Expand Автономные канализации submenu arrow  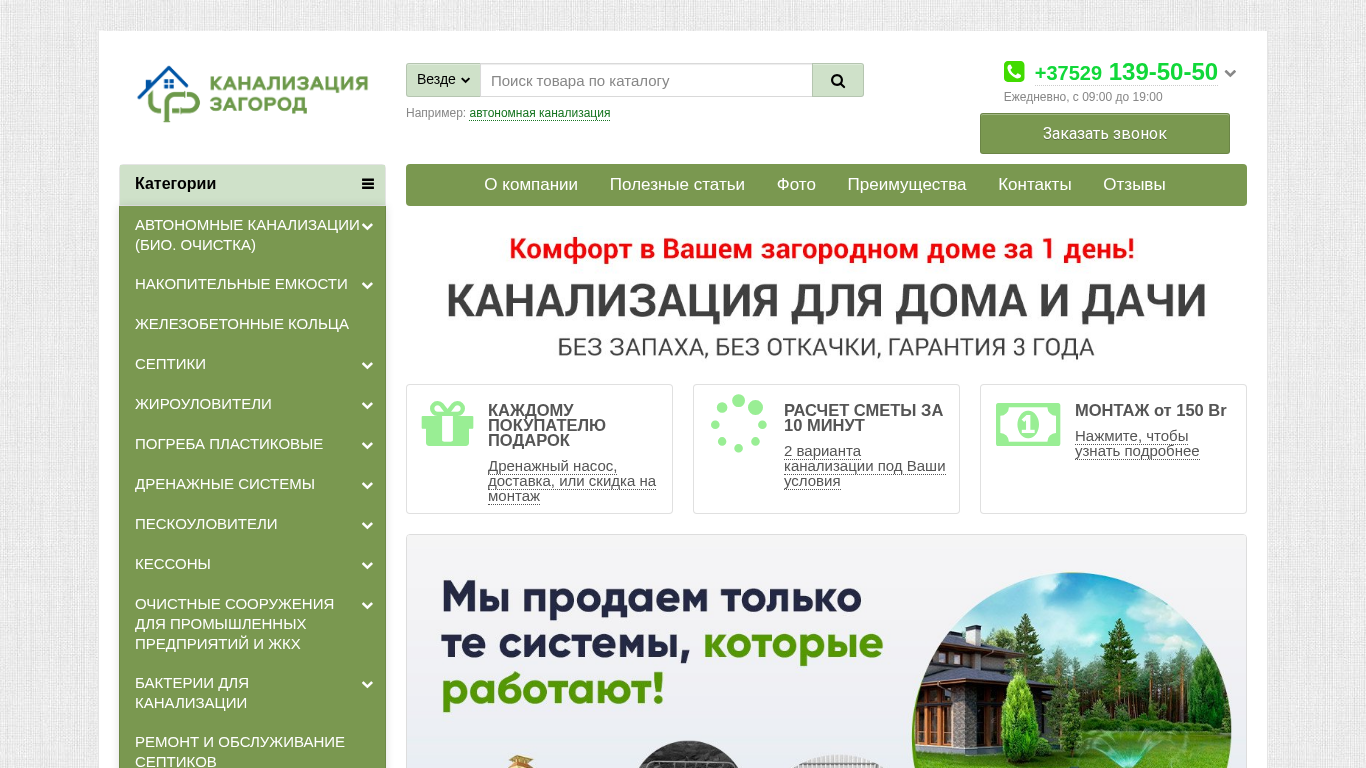pos(368,226)
